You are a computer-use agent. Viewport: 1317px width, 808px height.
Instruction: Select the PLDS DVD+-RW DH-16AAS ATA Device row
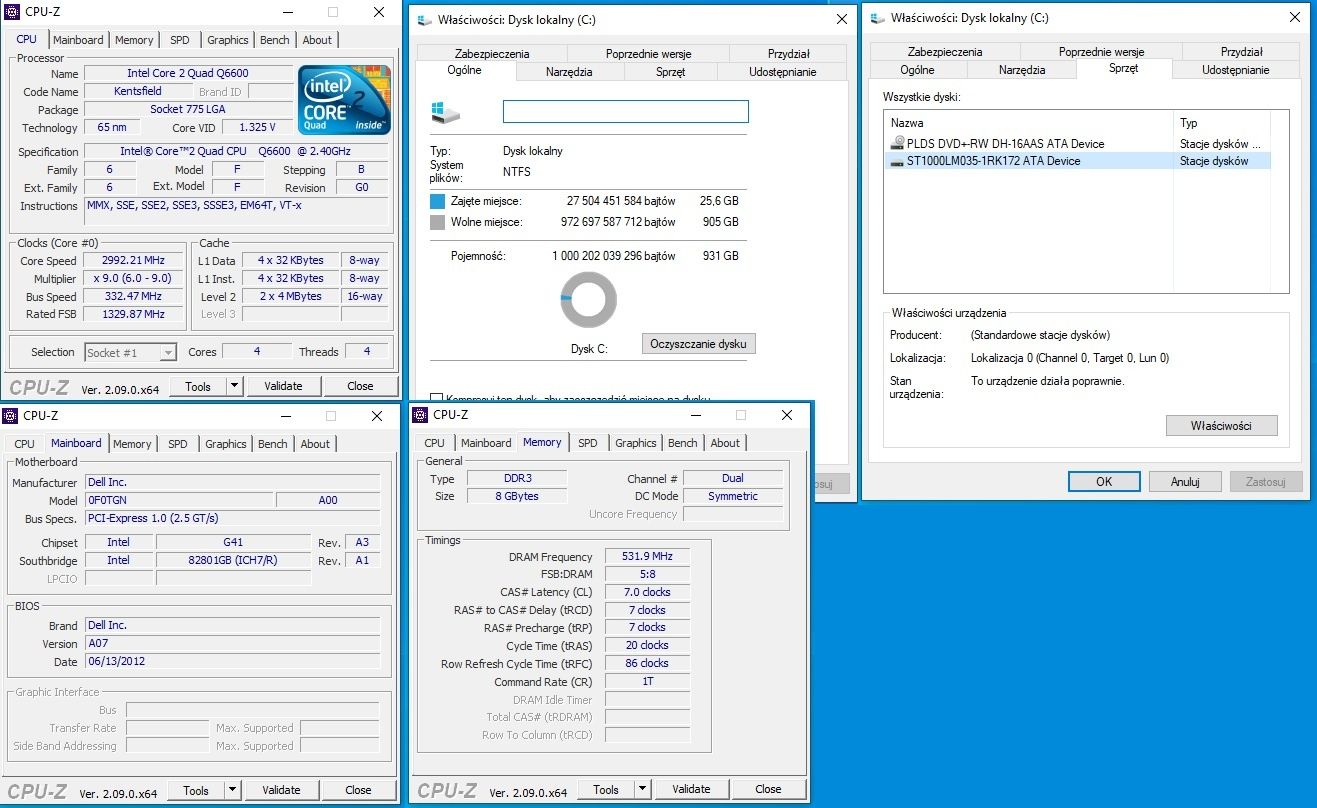(1079, 144)
